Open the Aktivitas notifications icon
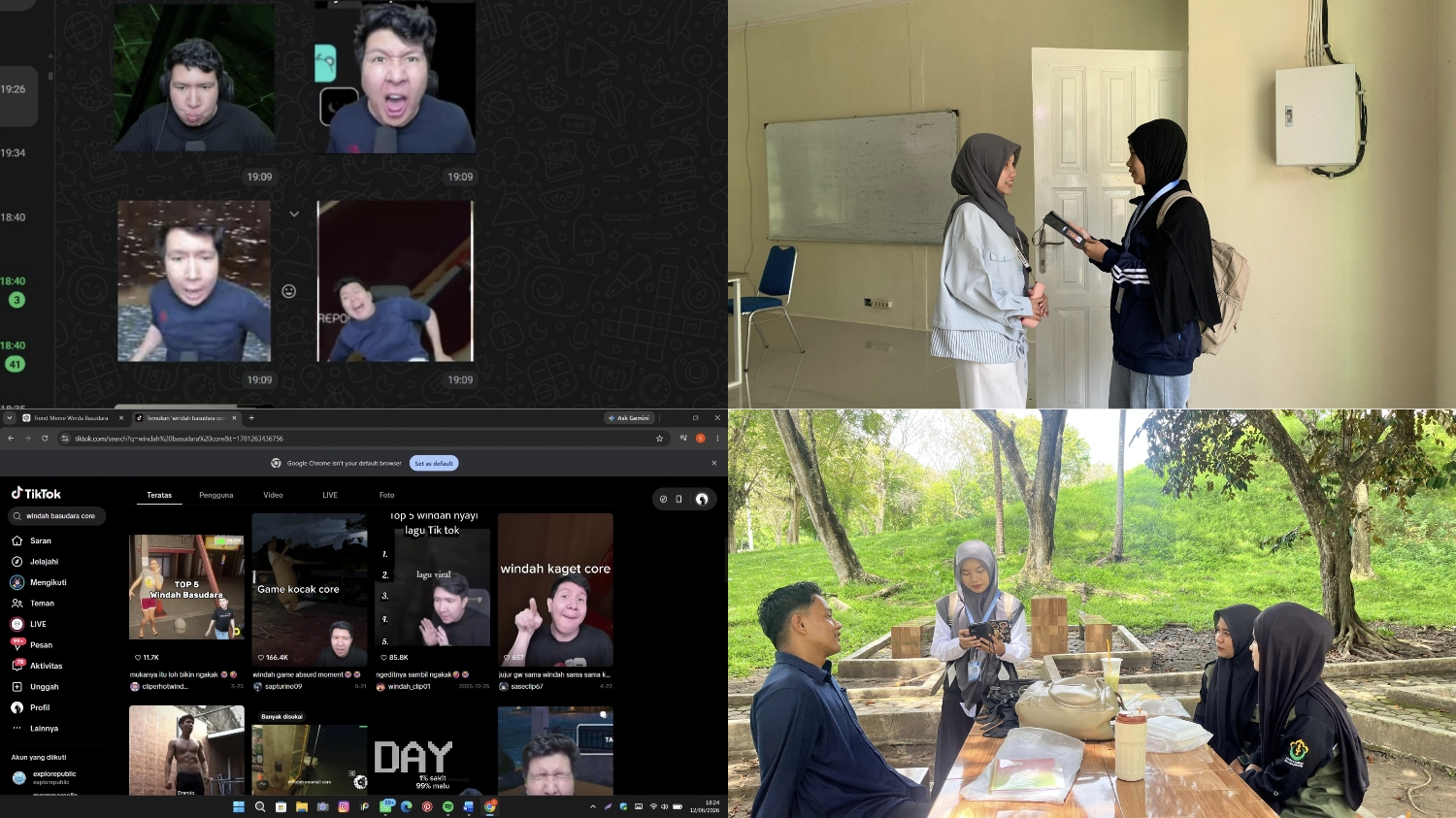 click(17, 666)
